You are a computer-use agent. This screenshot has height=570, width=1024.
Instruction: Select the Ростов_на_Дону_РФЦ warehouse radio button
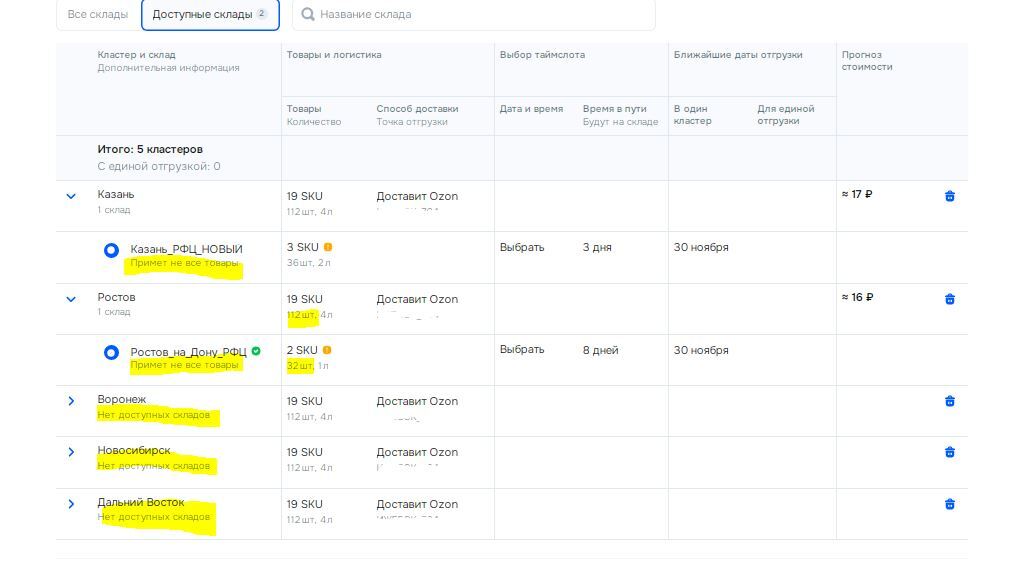(x=112, y=353)
